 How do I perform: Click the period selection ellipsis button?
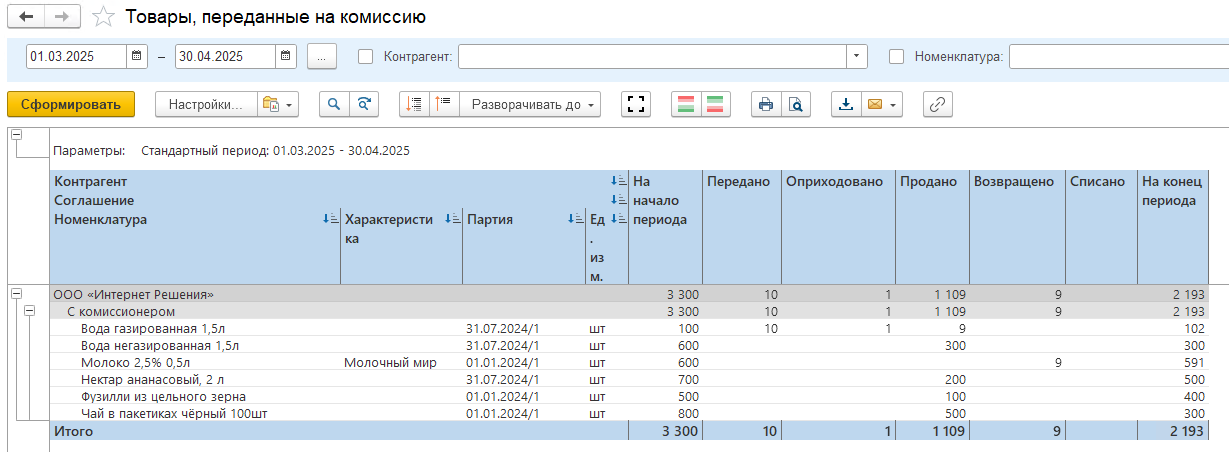[320, 57]
